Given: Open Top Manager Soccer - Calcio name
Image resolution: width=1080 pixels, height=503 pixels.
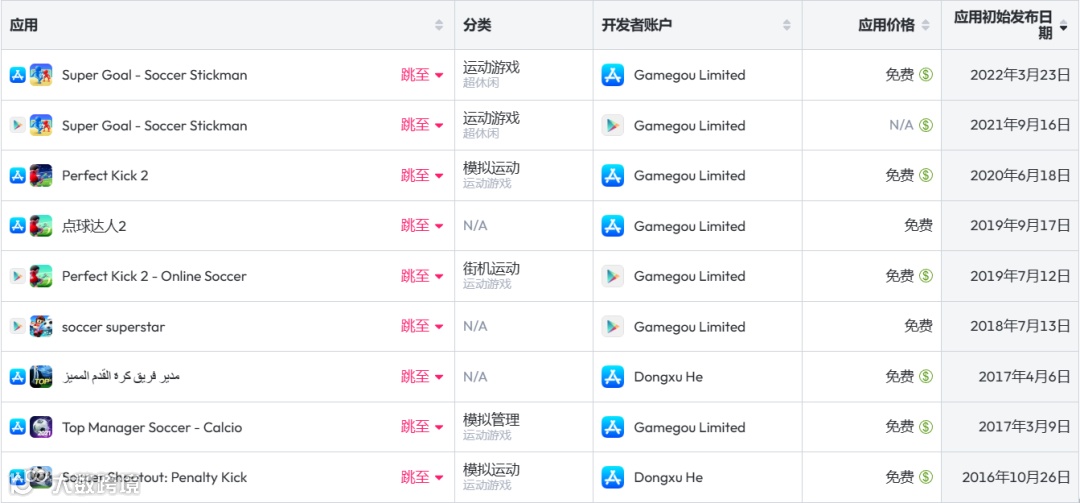Looking at the screenshot, I should tap(152, 427).
